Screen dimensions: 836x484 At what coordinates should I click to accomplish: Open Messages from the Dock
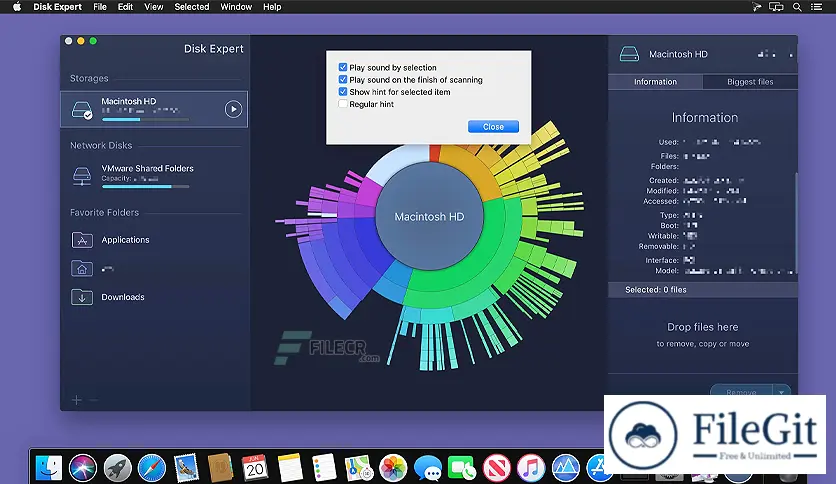(x=428, y=468)
